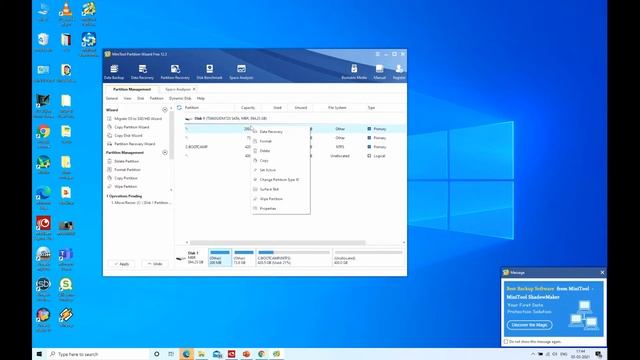Click the Windows Start button
640x360 pixels.
39,354
